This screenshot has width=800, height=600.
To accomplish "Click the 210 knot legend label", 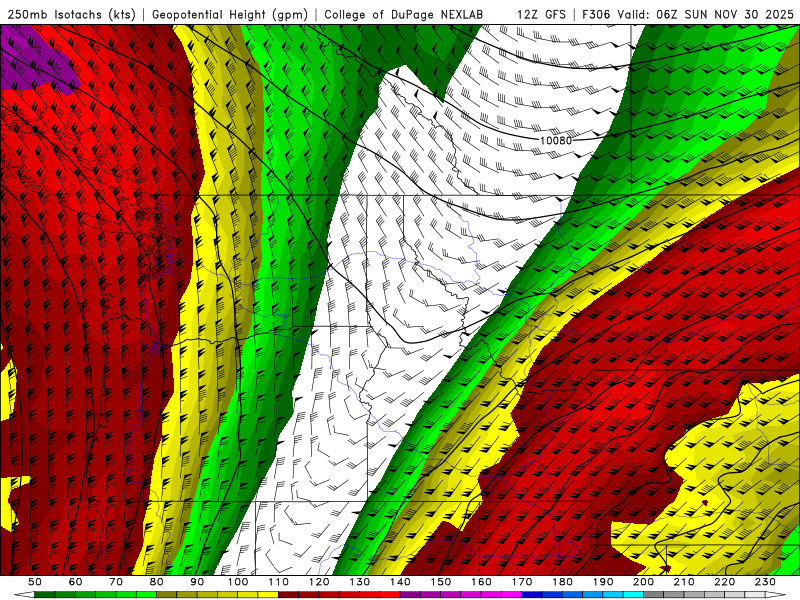I will (684, 582).
